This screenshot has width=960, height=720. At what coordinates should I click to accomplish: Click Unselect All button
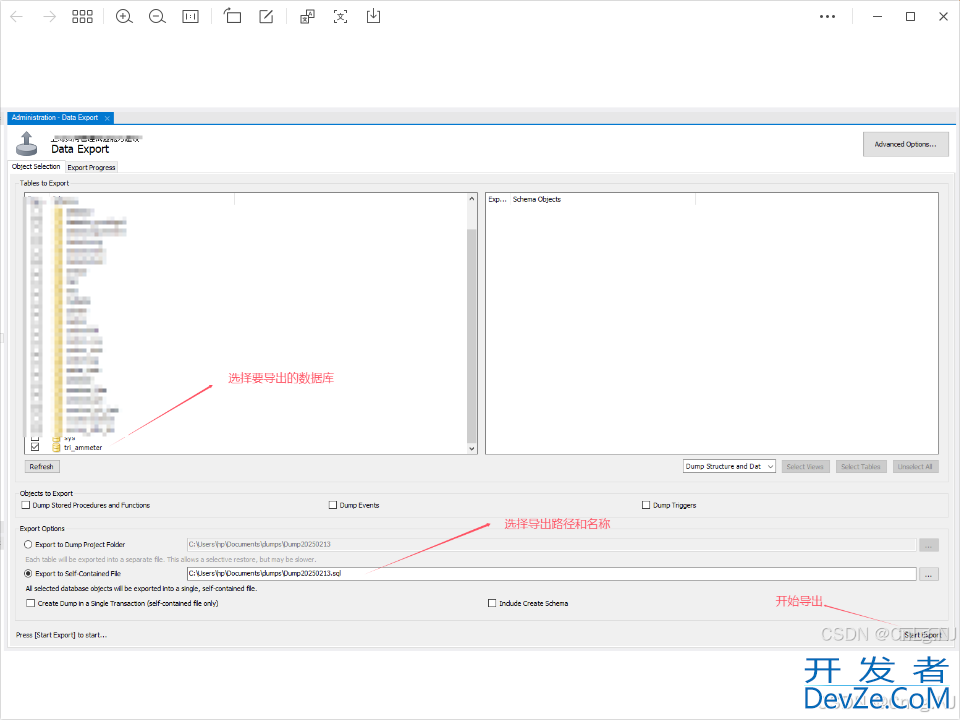click(915, 467)
